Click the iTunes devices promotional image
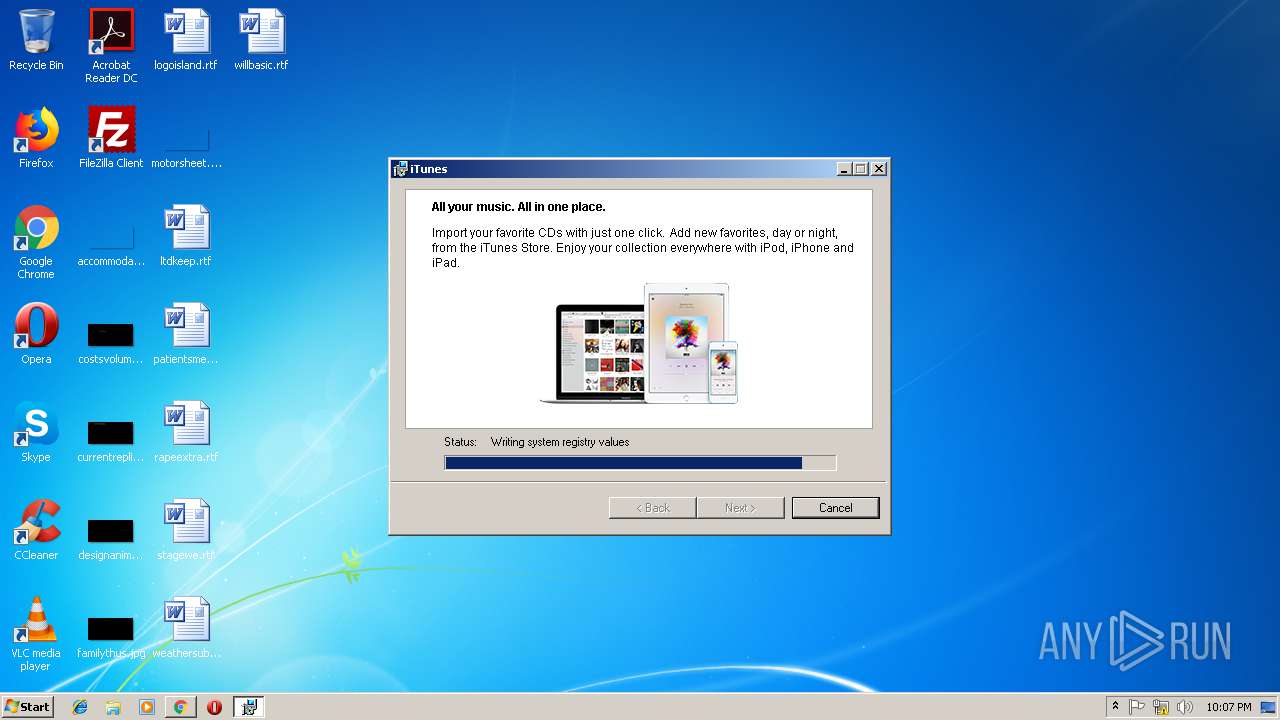This screenshot has height=720, width=1280. [639, 343]
